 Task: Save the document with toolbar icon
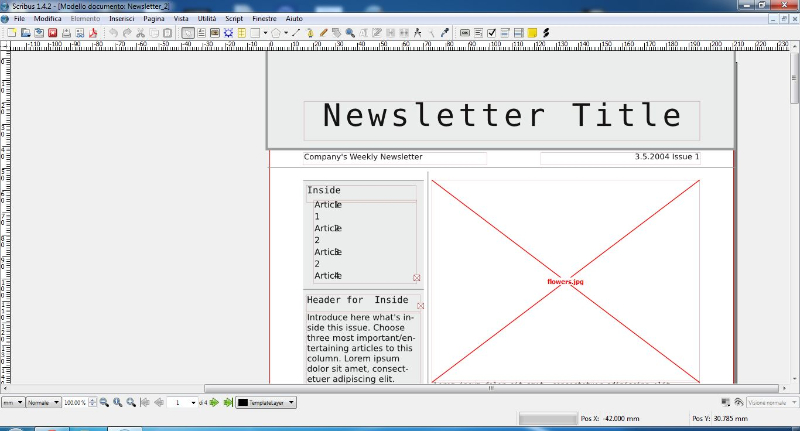point(39,33)
